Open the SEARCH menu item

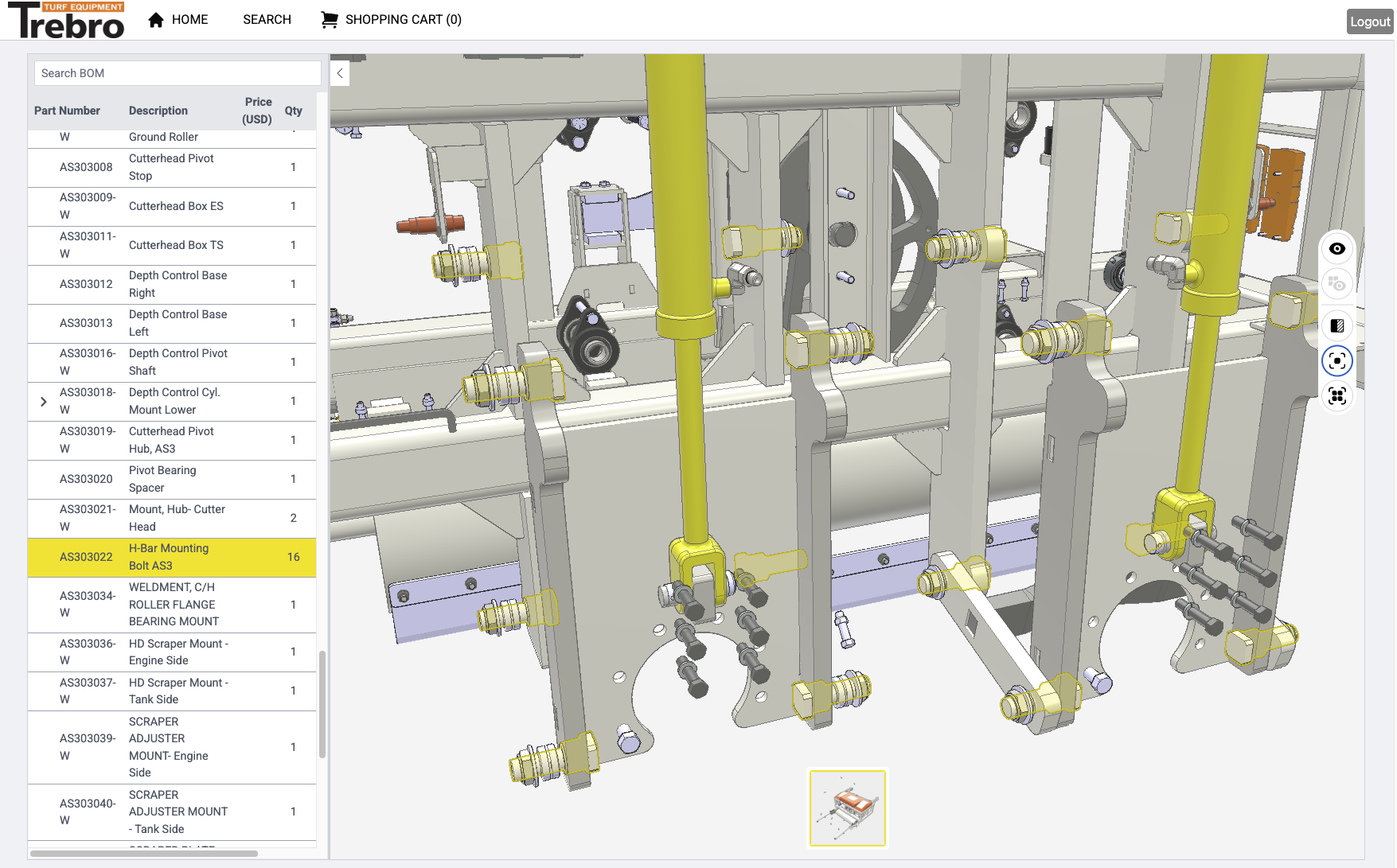(x=267, y=20)
